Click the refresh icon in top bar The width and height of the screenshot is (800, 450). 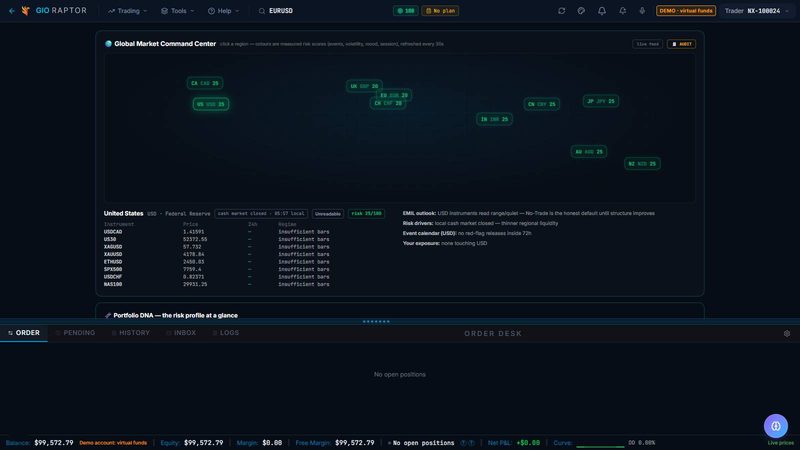(x=562, y=11)
